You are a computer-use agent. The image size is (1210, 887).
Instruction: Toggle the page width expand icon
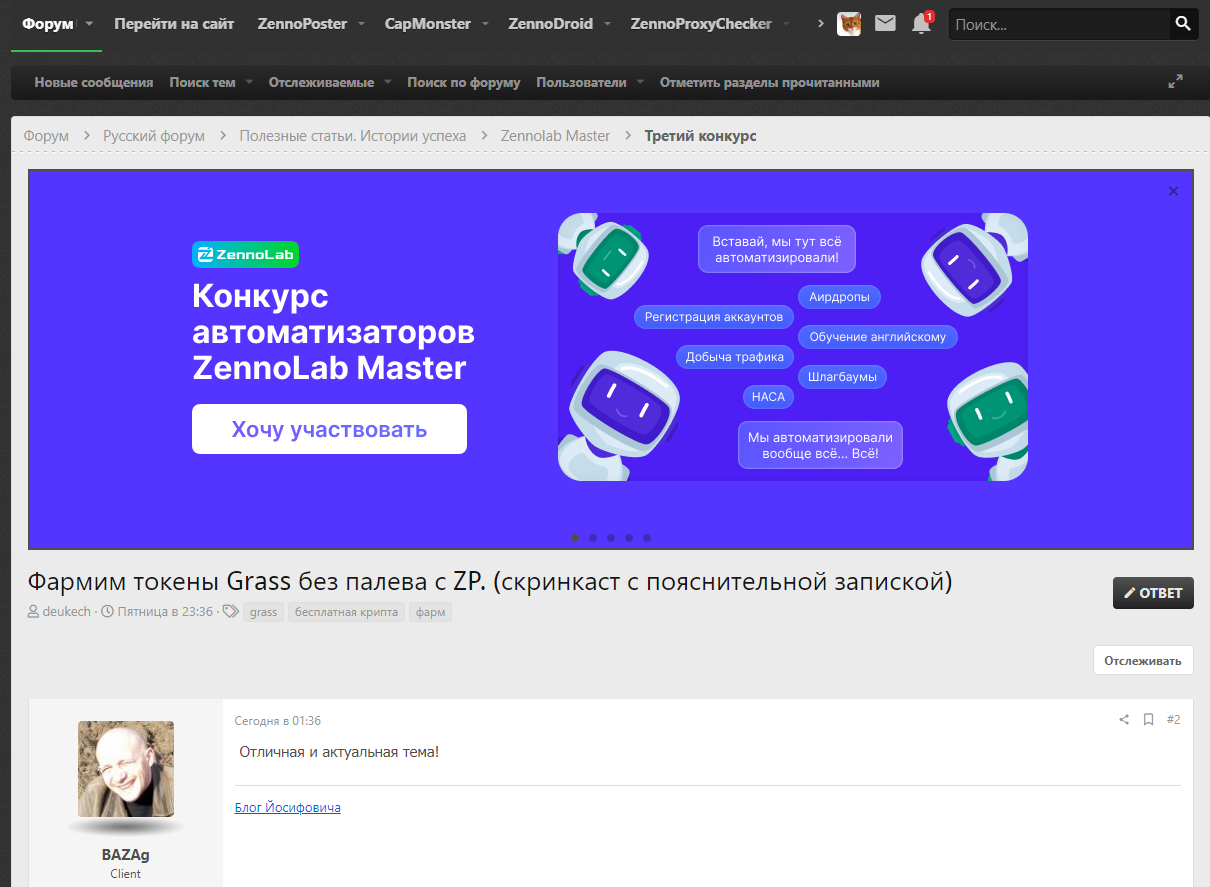1176,82
